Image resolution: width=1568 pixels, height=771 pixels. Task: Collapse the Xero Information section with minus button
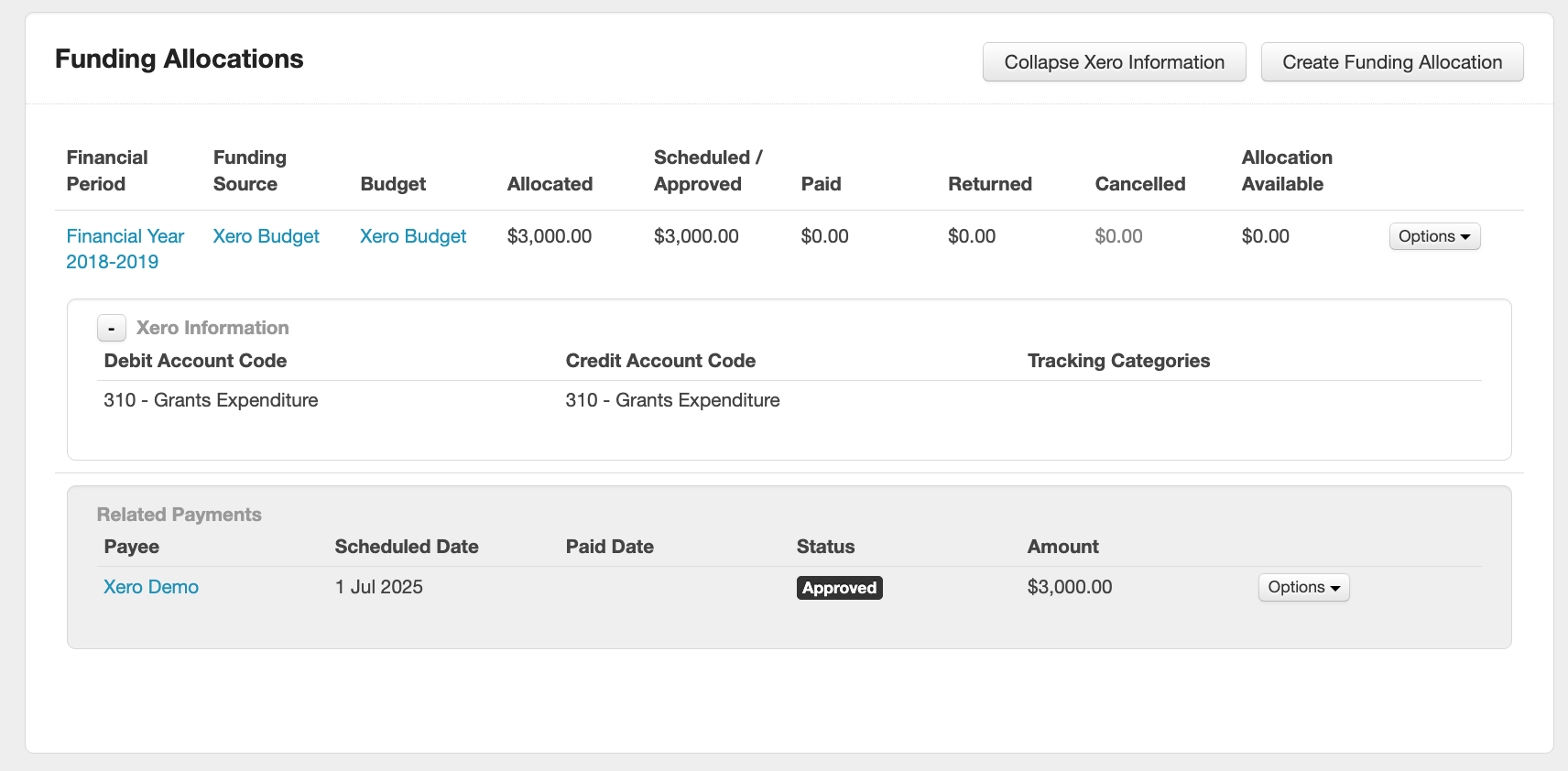point(111,328)
